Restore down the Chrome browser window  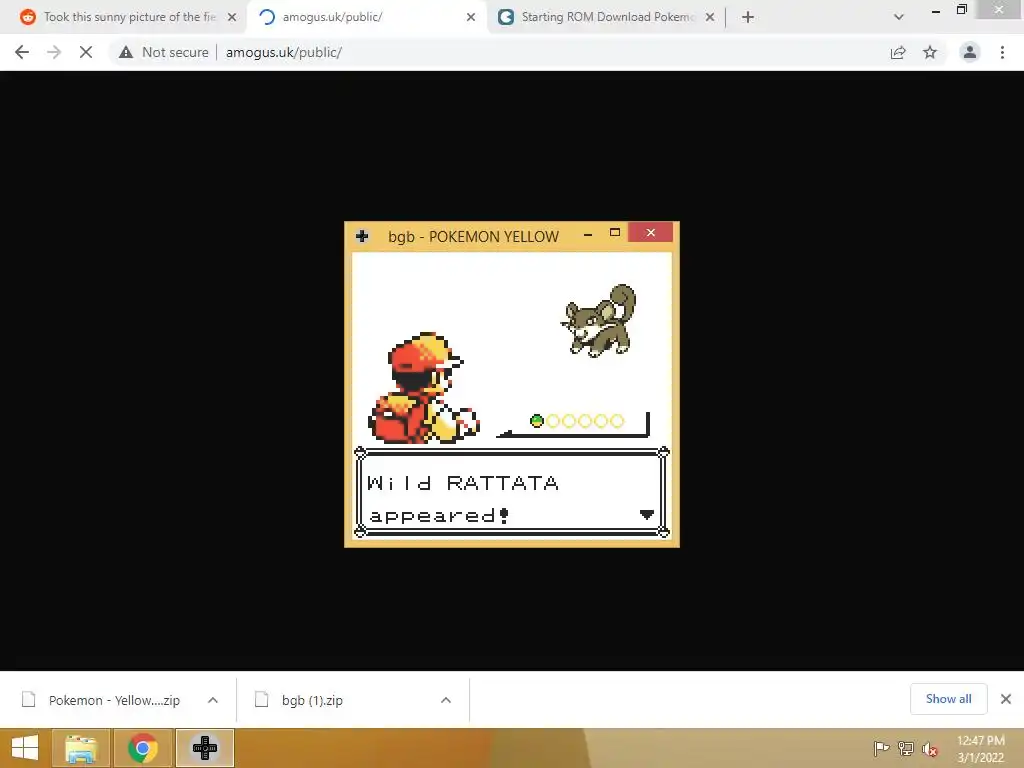(x=961, y=9)
